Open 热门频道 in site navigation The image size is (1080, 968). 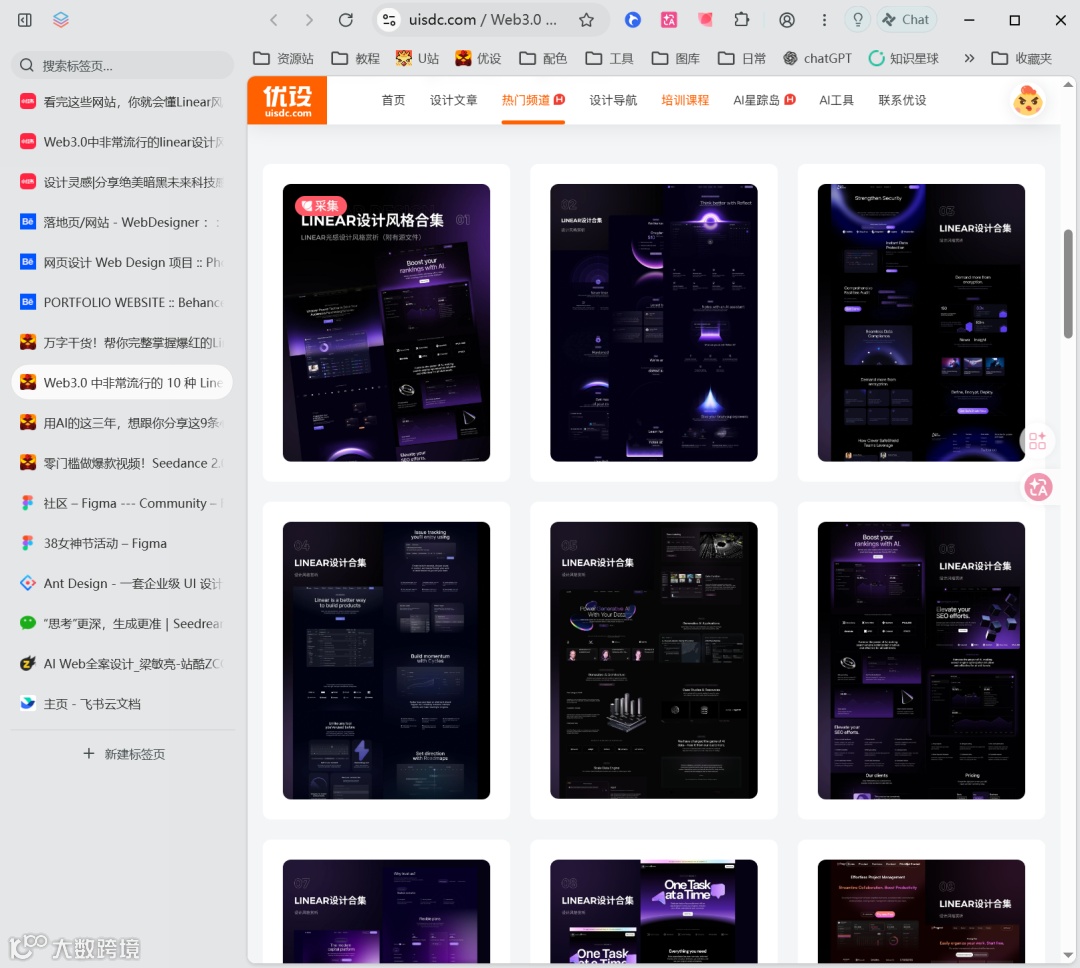(532, 101)
